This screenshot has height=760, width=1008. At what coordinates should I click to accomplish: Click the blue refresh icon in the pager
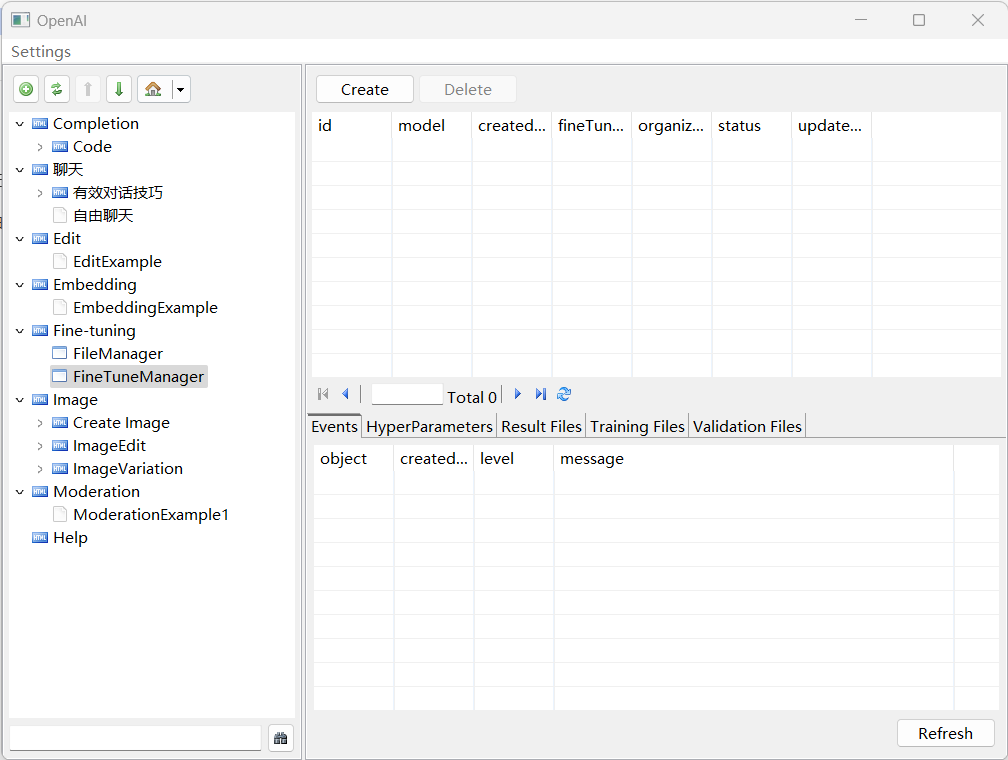tap(564, 394)
